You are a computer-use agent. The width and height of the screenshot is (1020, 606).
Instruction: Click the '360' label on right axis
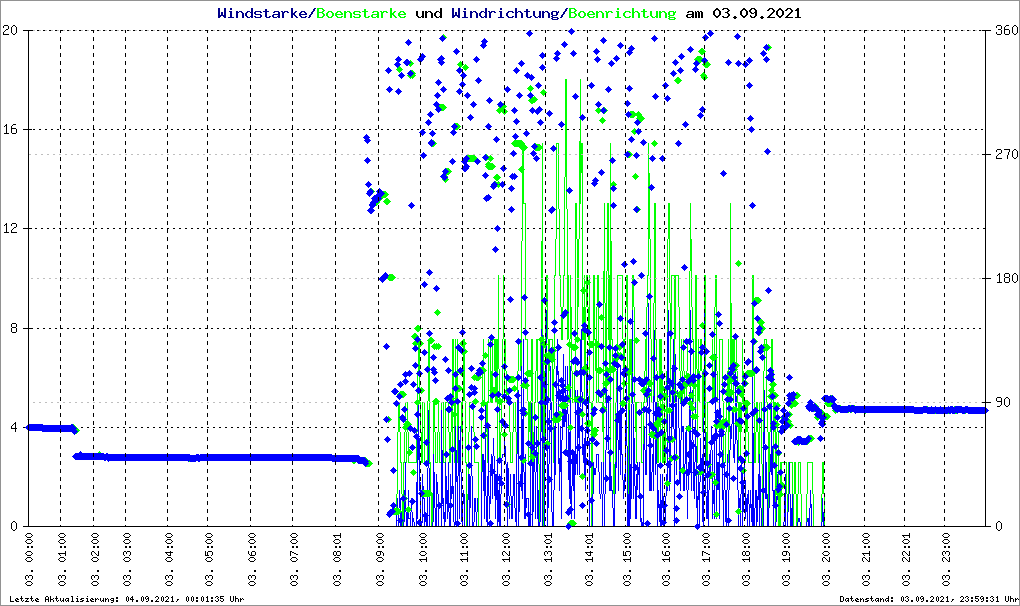(x=1005, y=31)
